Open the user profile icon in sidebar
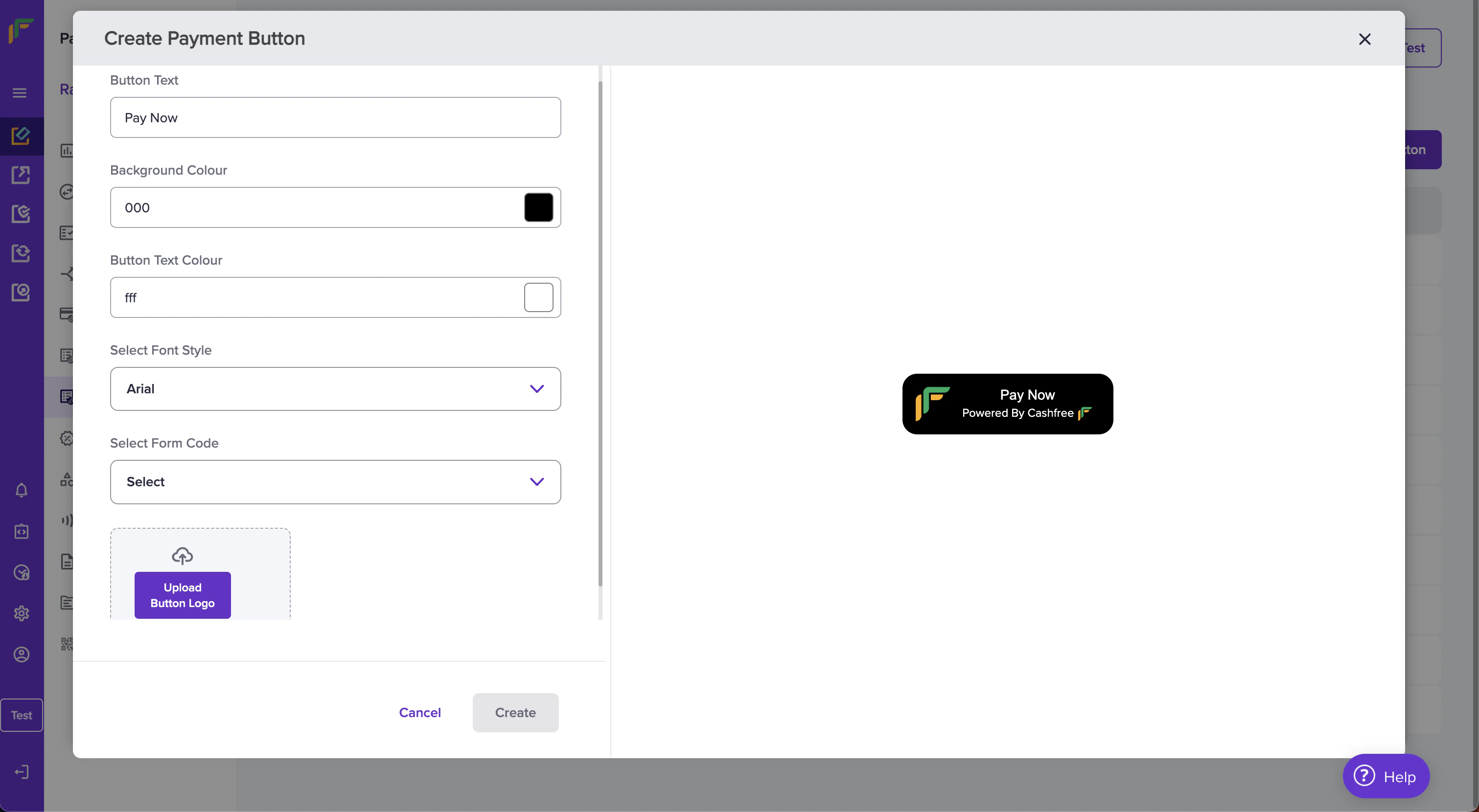Viewport: 1479px width, 812px height. (x=21, y=654)
